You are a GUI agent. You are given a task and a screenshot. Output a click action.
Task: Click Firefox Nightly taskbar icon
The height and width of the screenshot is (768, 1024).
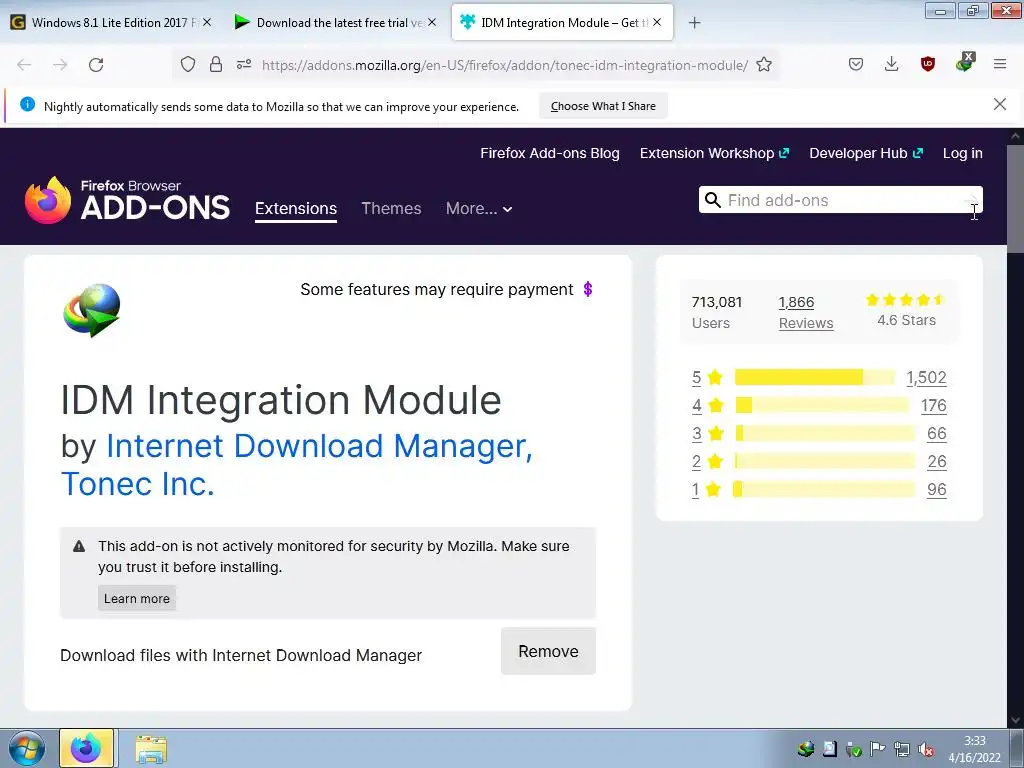(86, 748)
